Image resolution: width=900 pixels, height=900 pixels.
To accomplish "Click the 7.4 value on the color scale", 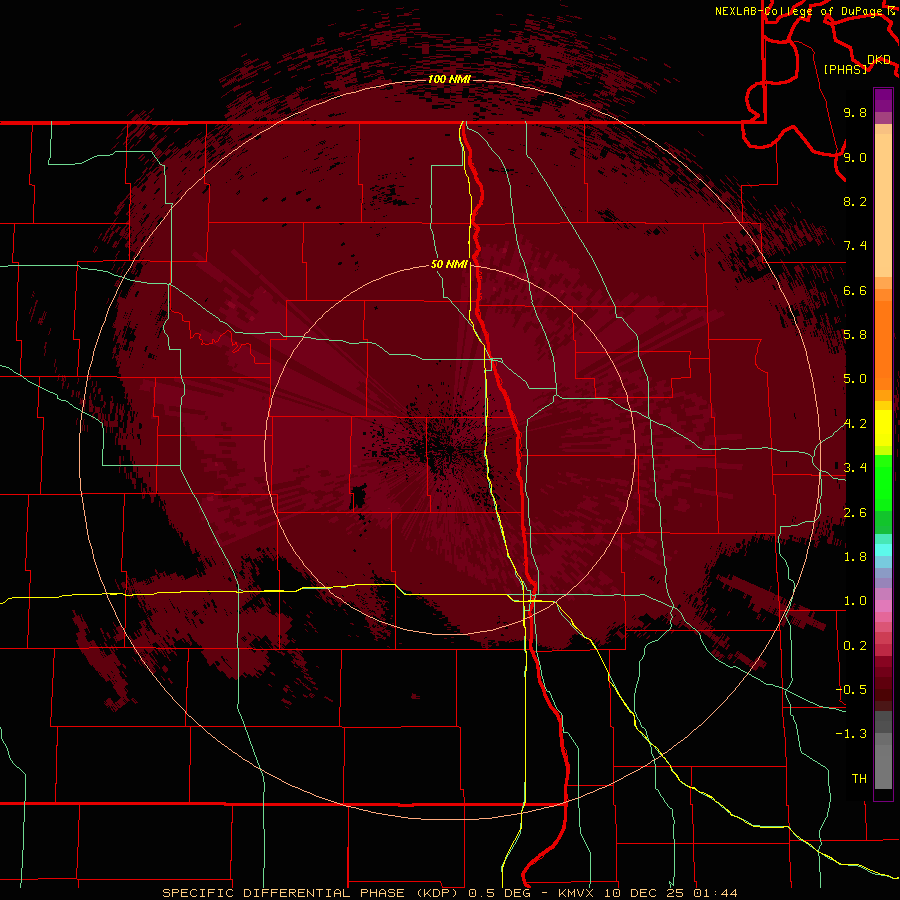I will pos(855,246).
